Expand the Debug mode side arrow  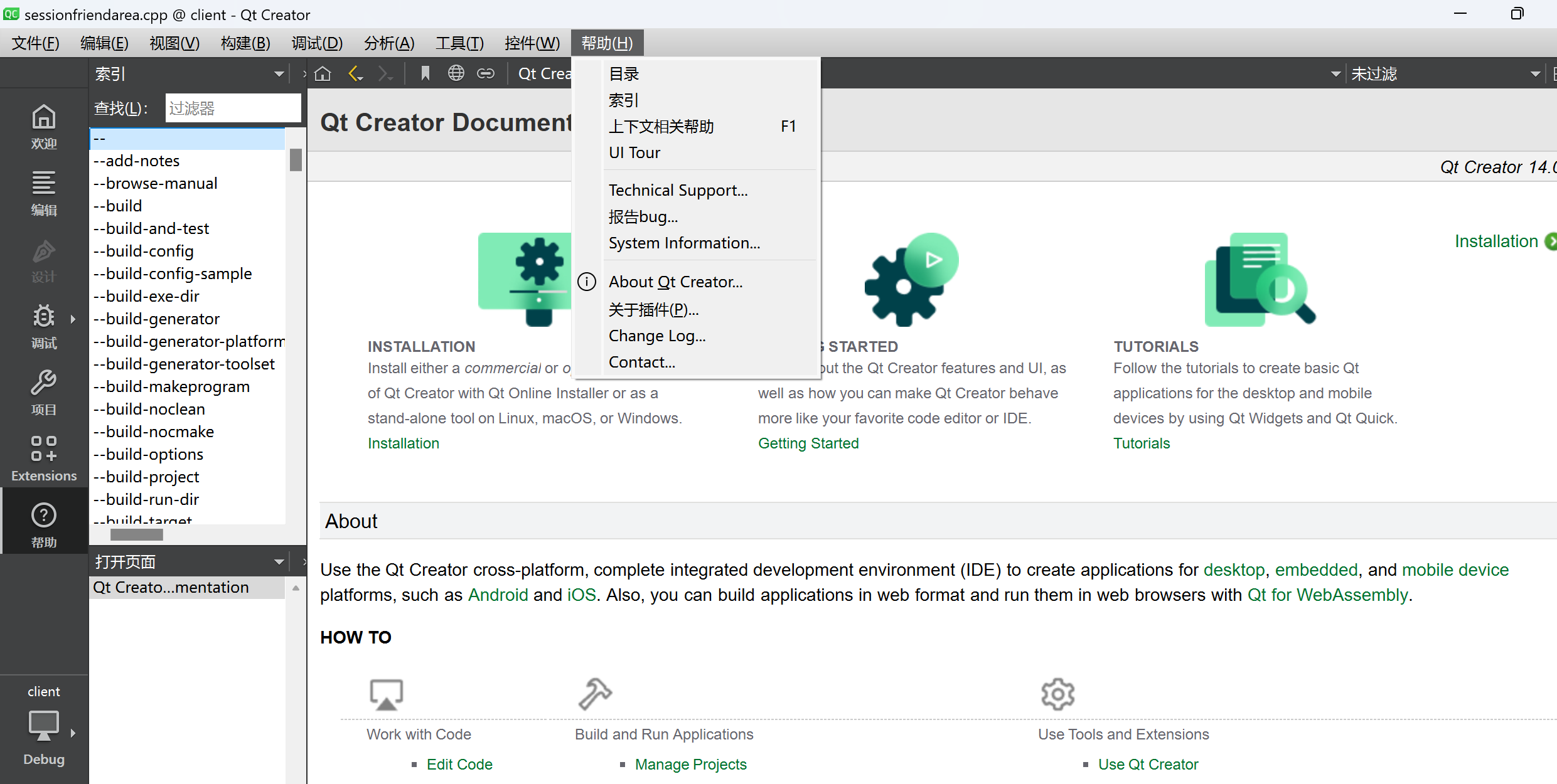[x=73, y=319]
